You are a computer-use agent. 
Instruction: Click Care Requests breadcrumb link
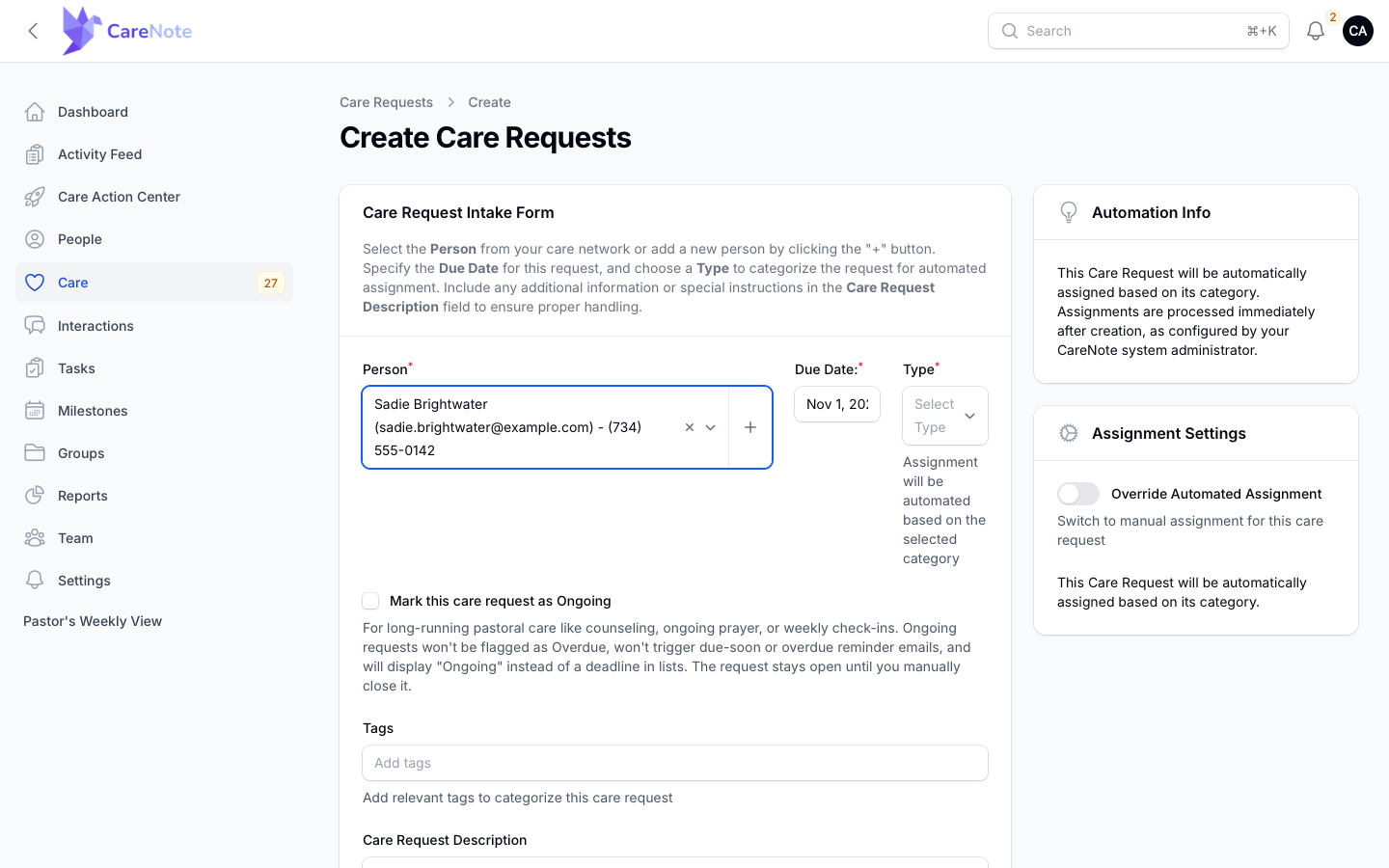[386, 102]
